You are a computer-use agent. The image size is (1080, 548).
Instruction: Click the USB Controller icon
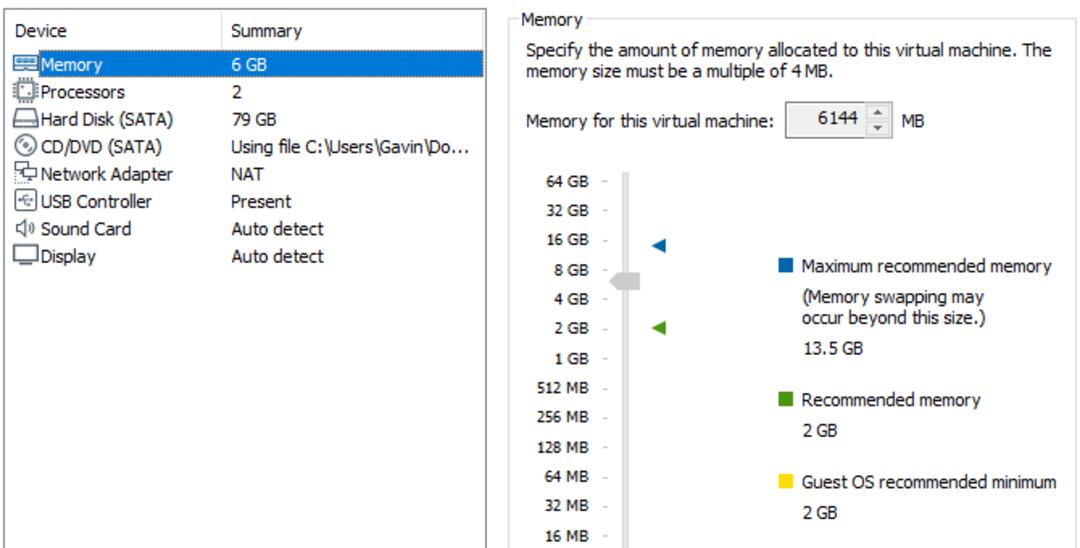pos(26,201)
